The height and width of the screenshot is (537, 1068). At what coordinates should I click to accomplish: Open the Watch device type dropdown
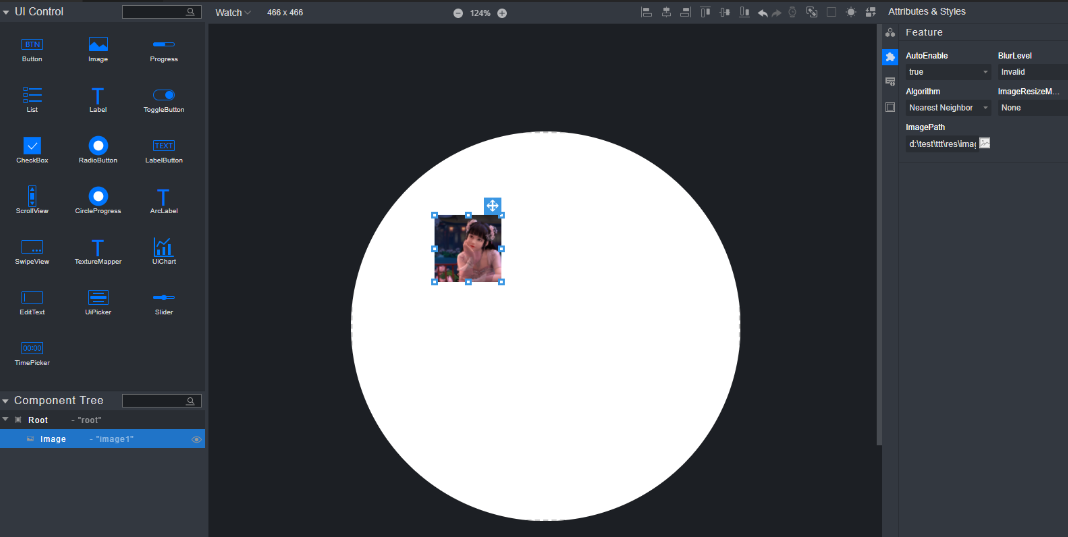[x=233, y=13]
